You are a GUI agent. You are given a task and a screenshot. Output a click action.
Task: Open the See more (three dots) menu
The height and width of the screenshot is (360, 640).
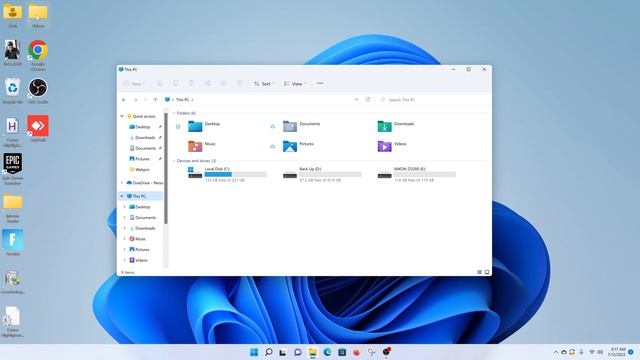(x=320, y=83)
